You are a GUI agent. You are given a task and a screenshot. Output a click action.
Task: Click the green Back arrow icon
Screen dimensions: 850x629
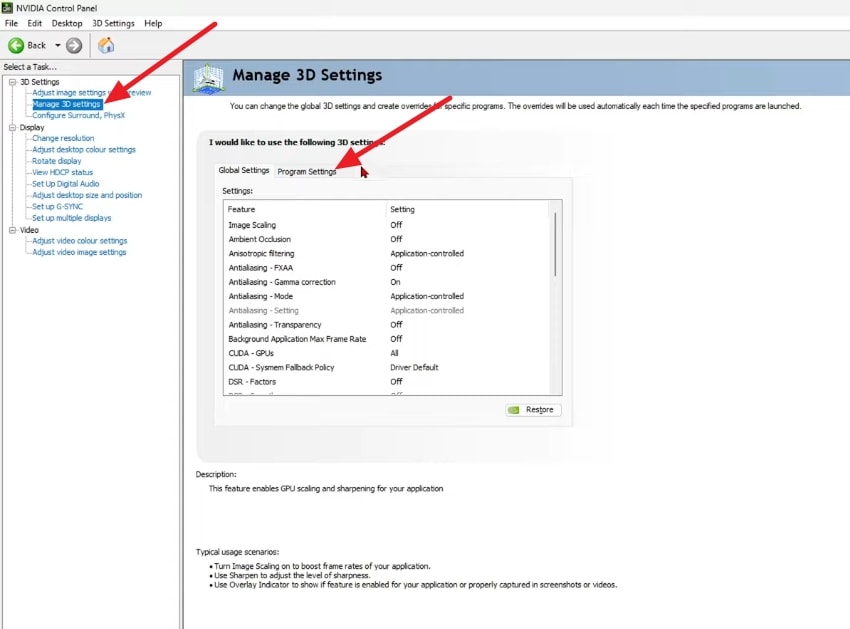click(16, 46)
